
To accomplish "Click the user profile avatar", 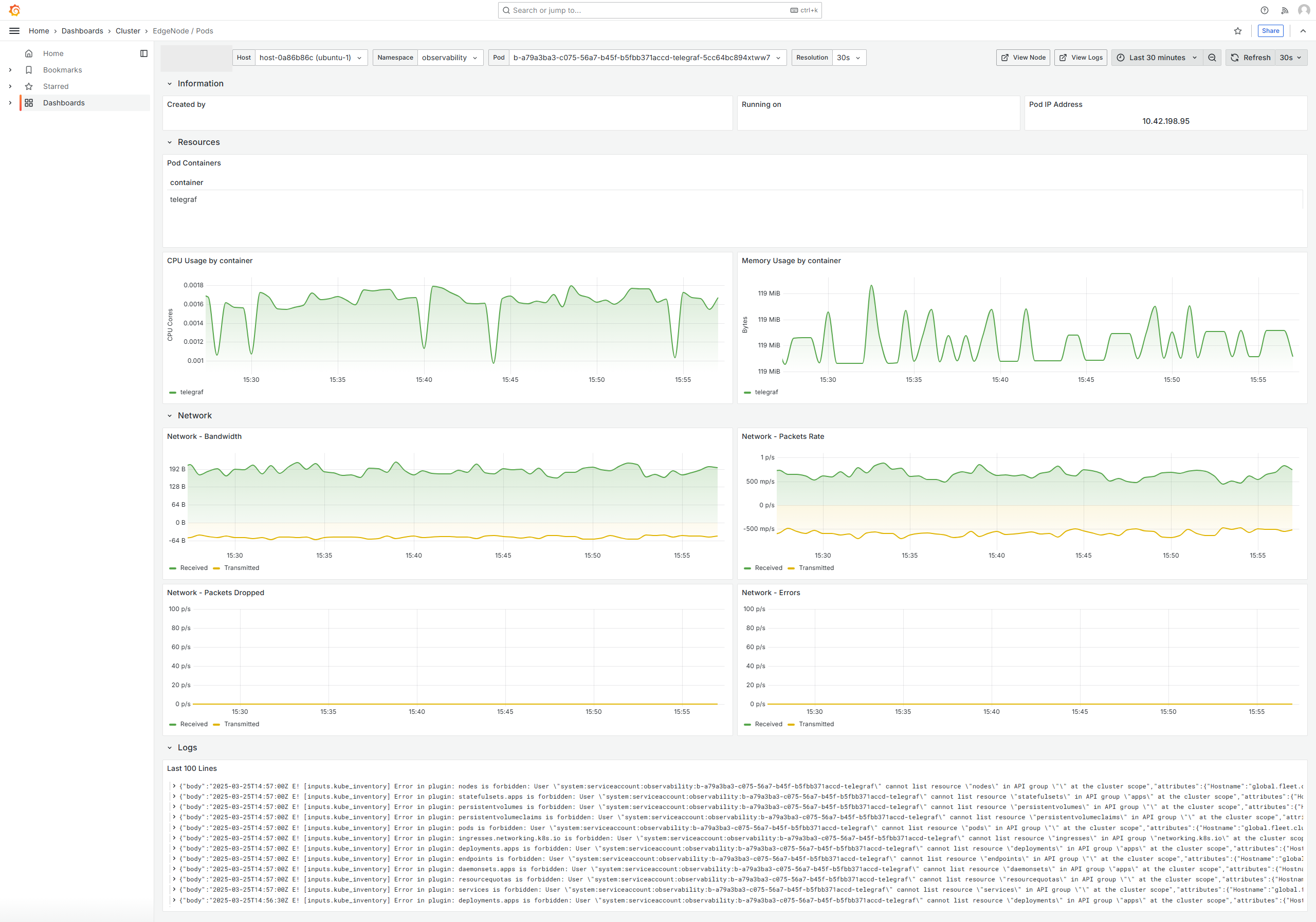I will 1303,10.
